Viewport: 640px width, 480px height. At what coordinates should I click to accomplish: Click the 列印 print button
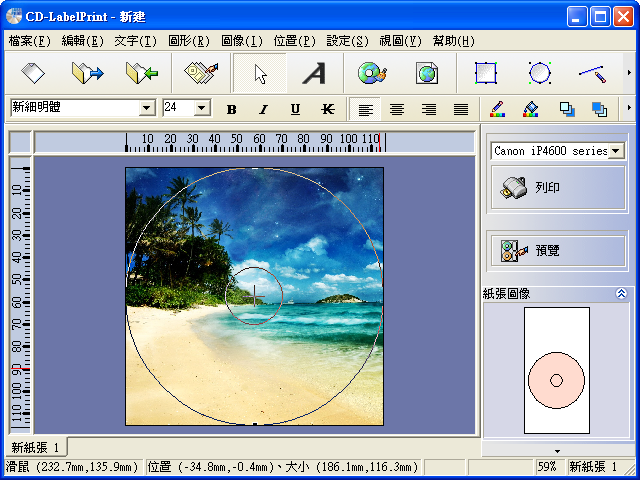(558, 187)
